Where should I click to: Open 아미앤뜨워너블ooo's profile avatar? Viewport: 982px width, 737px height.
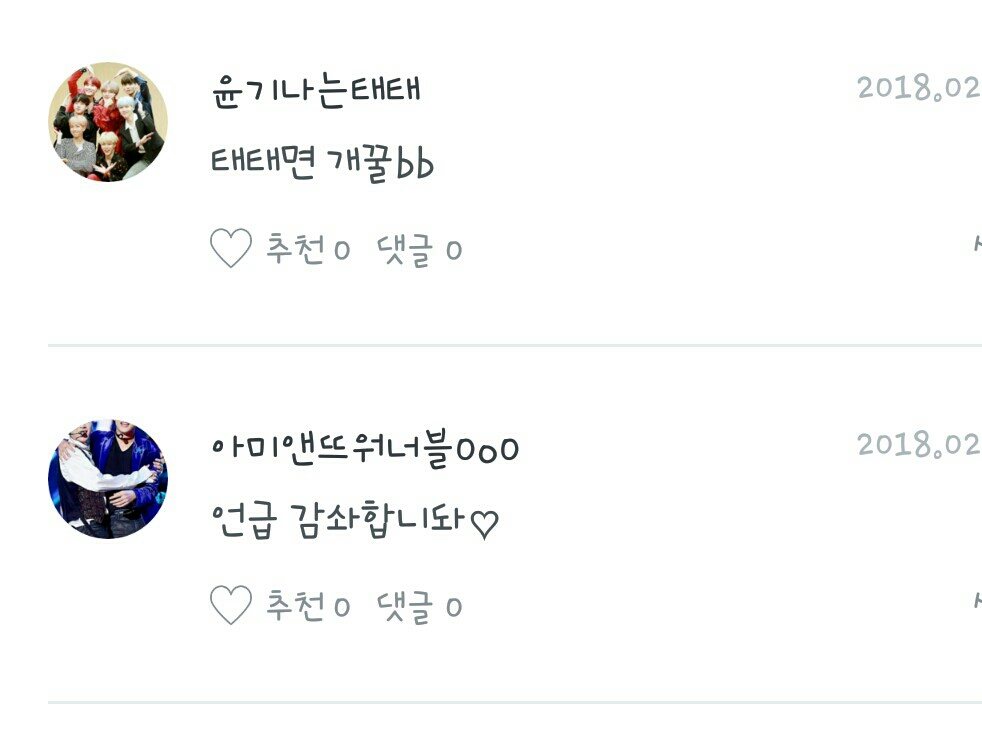(x=108, y=479)
